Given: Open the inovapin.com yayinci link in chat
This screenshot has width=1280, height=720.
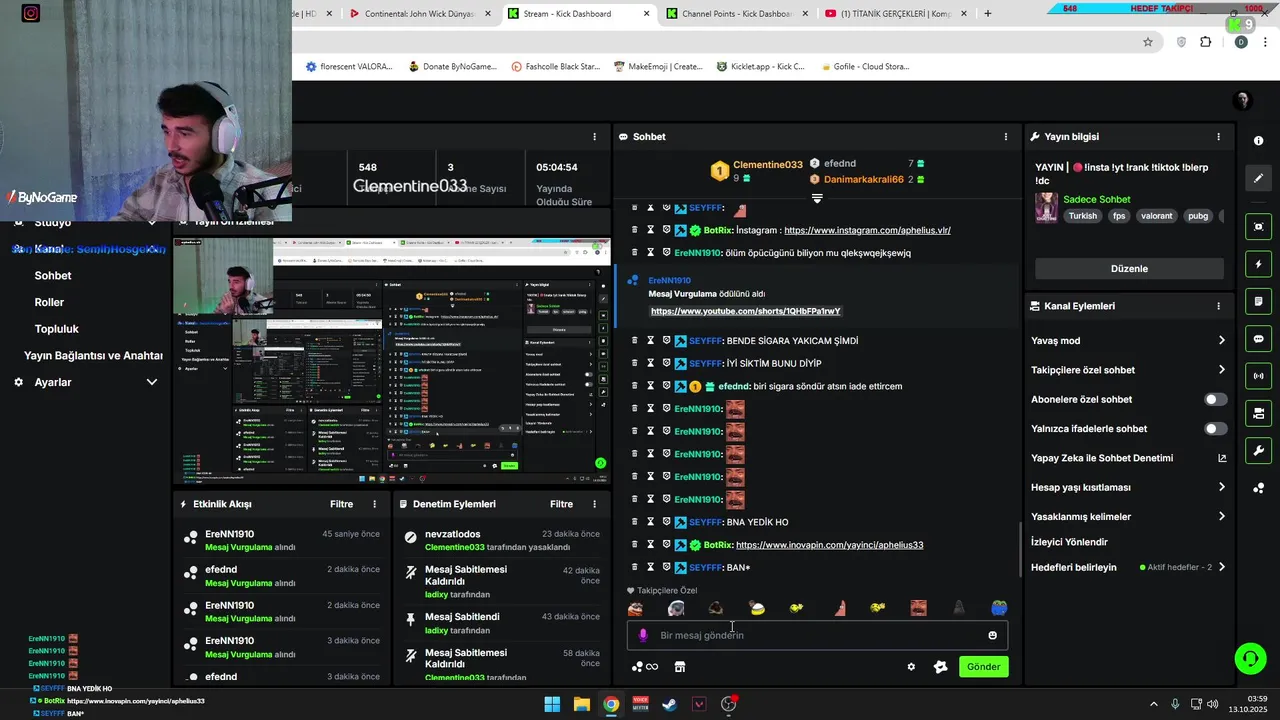Looking at the screenshot, I should pos(829,545).
